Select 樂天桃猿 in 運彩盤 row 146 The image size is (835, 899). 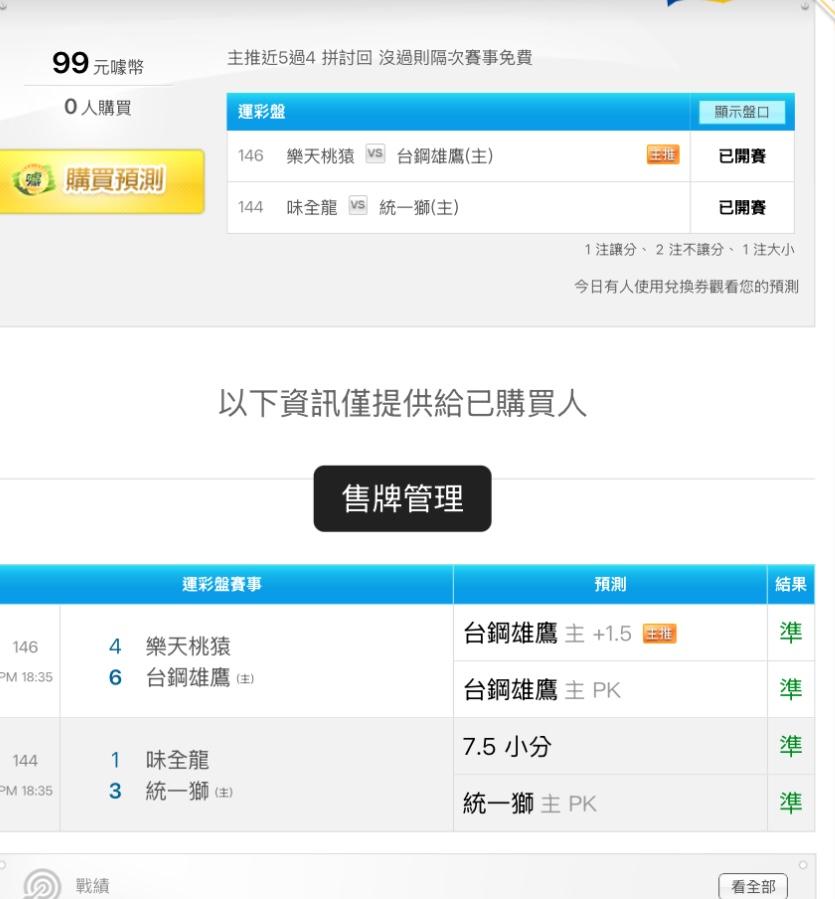tap(321, 156)
